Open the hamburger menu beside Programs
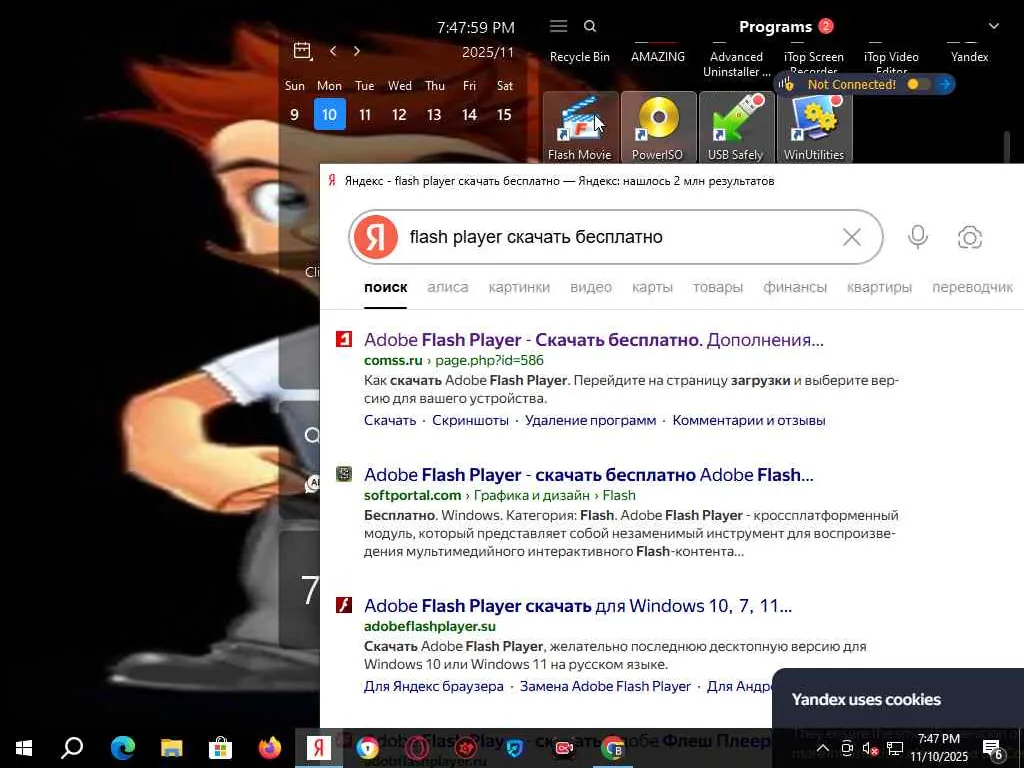This screenshot has width=1024, height=768. 558,26
